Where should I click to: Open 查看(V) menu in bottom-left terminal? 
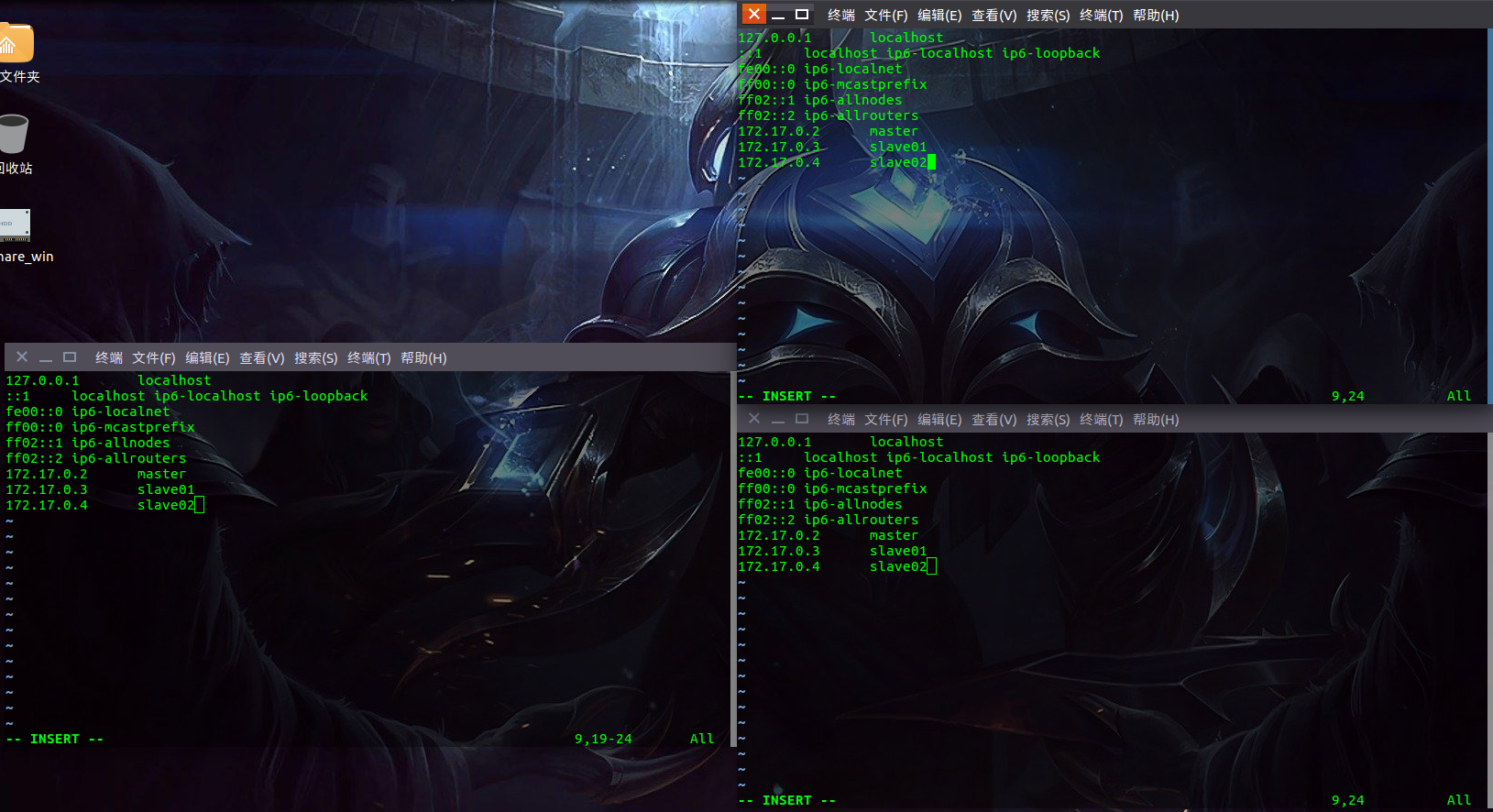(x=261, y=358)
